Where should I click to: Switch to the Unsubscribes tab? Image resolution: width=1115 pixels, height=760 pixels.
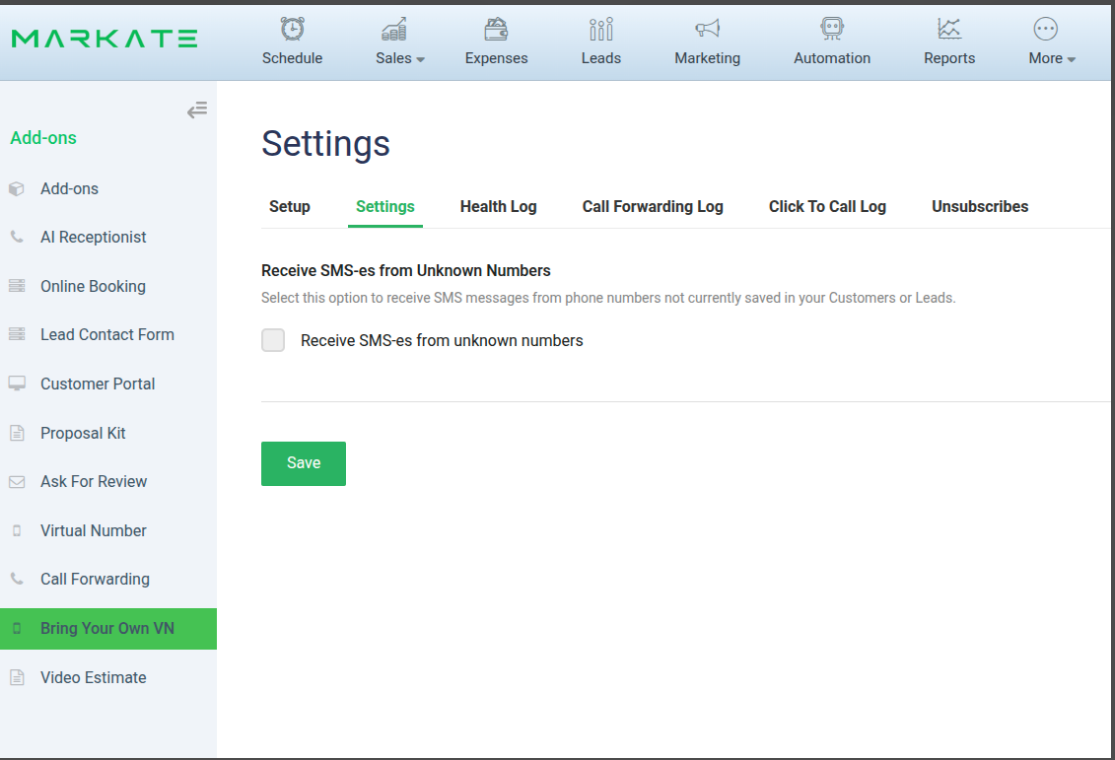(979, 207)
